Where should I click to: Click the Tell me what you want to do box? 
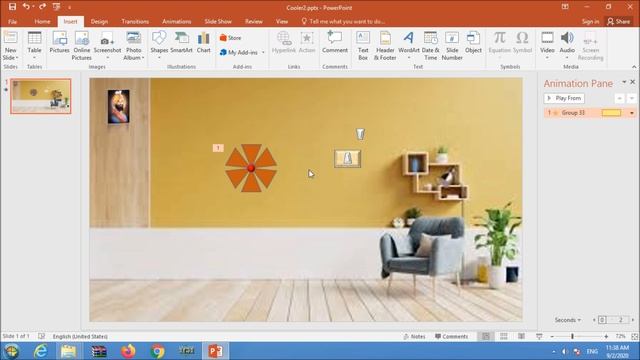click(343, 21)
